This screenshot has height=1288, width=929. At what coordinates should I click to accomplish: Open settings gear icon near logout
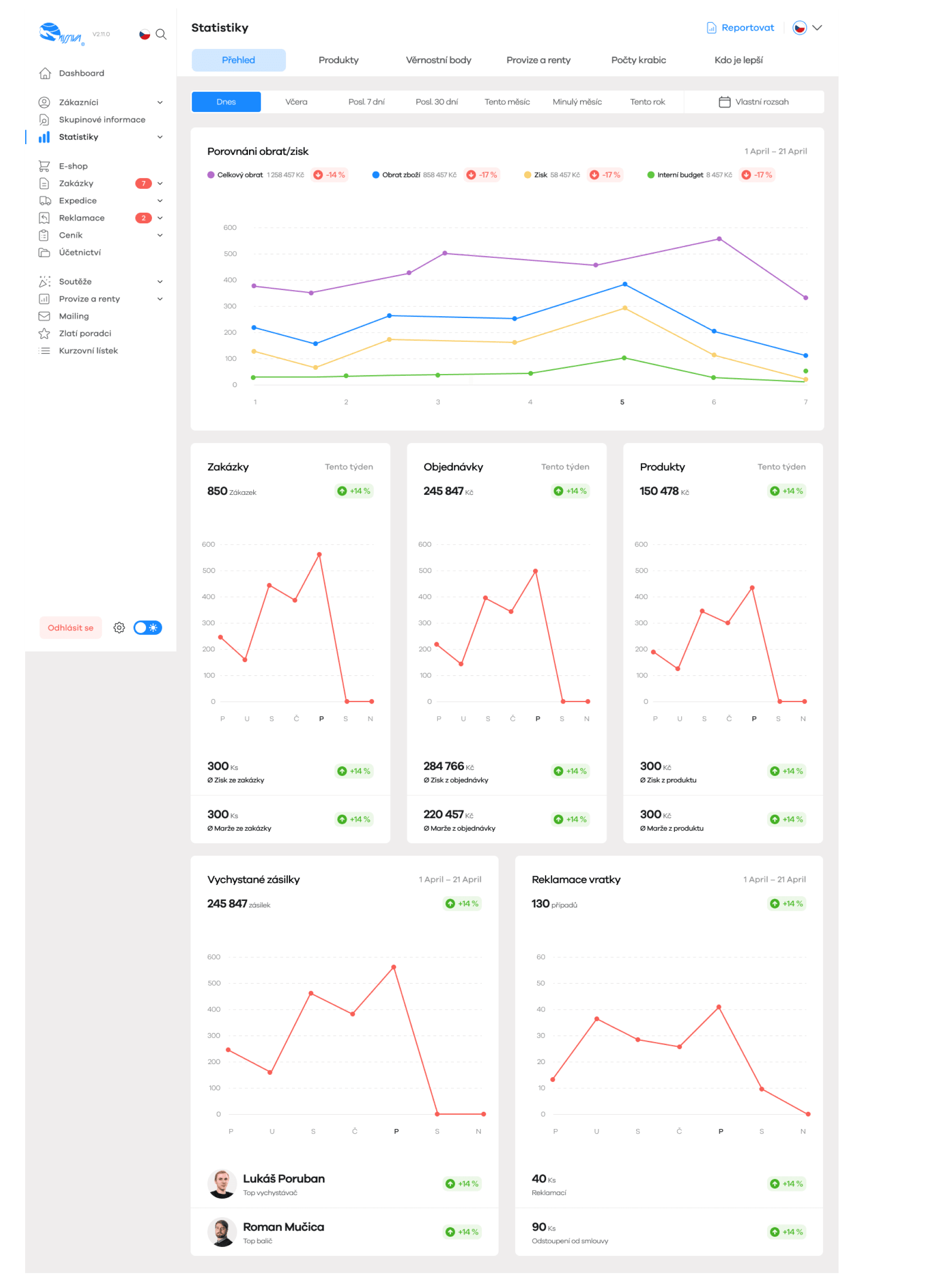click(118, 628)
